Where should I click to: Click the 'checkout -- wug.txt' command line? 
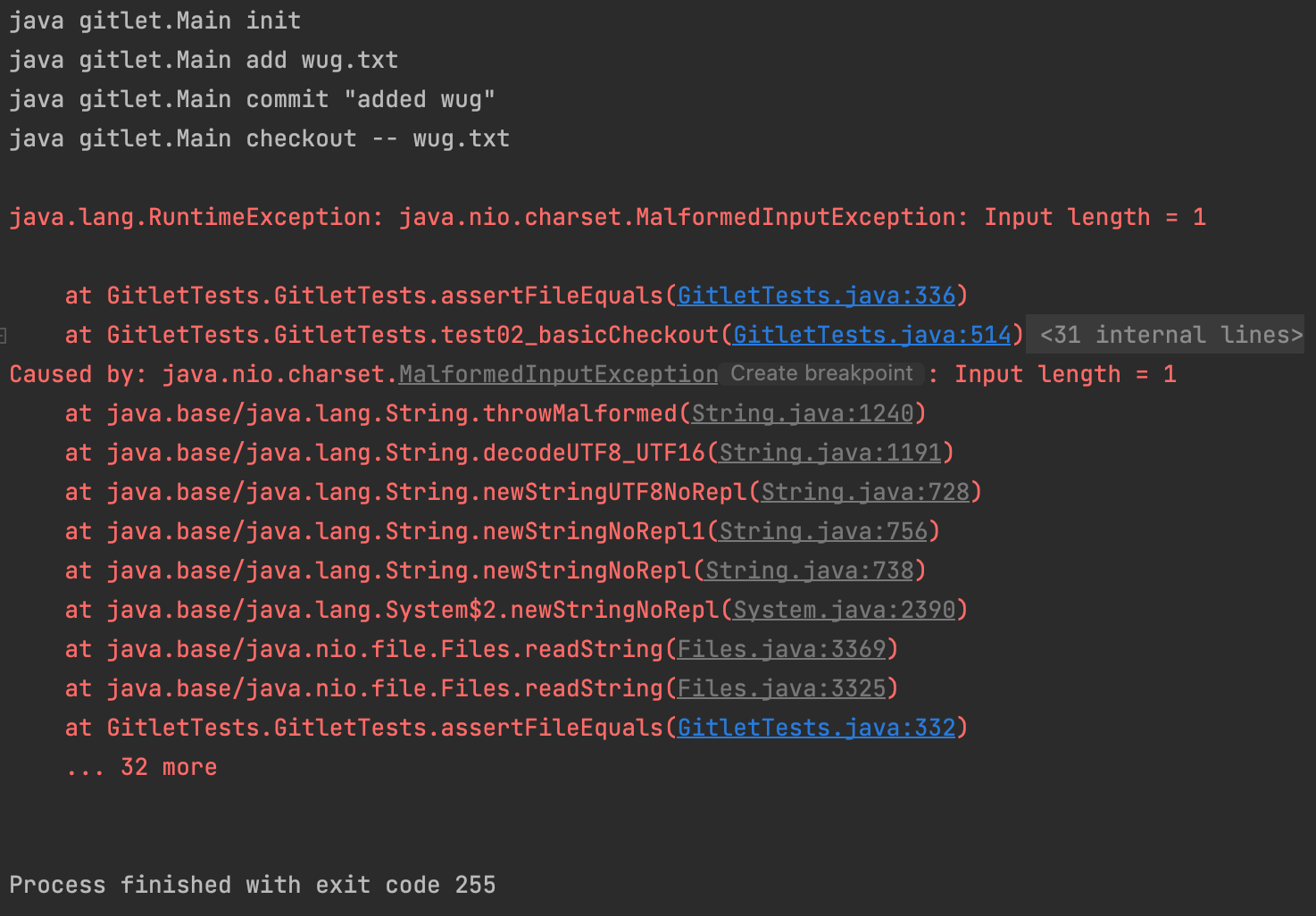pos(259,138)
